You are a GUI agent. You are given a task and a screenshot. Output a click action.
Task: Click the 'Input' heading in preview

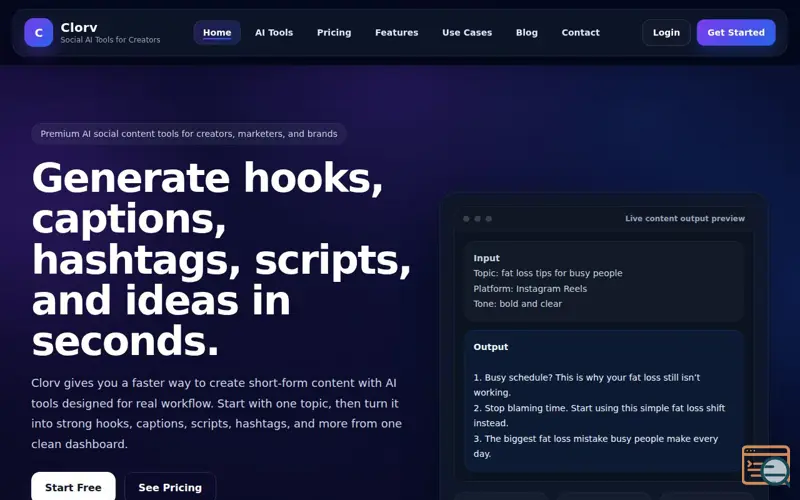486,258
